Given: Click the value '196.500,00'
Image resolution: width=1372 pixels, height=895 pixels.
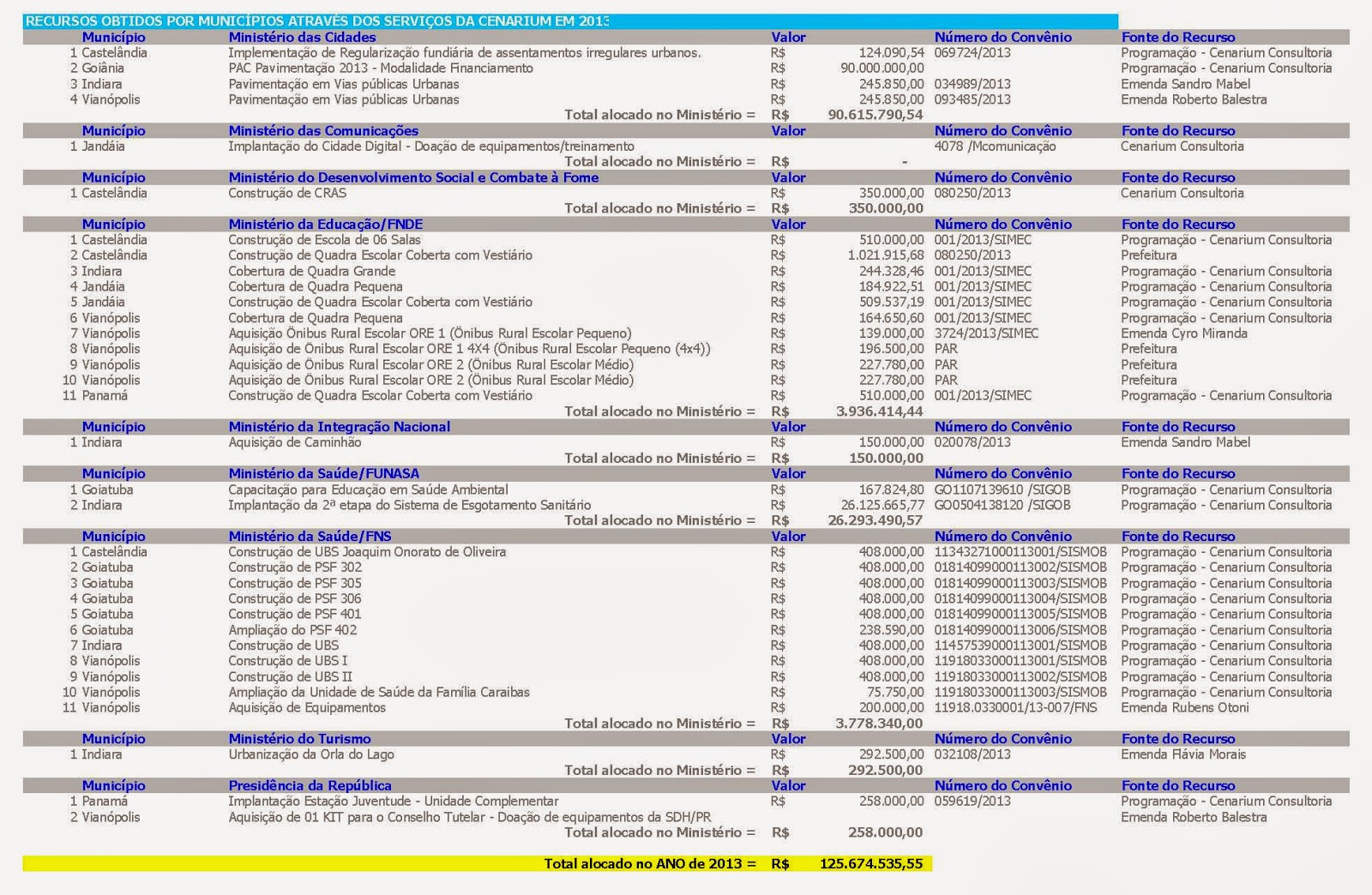Looking at the screenshot, I should click(x=892, y=349).
